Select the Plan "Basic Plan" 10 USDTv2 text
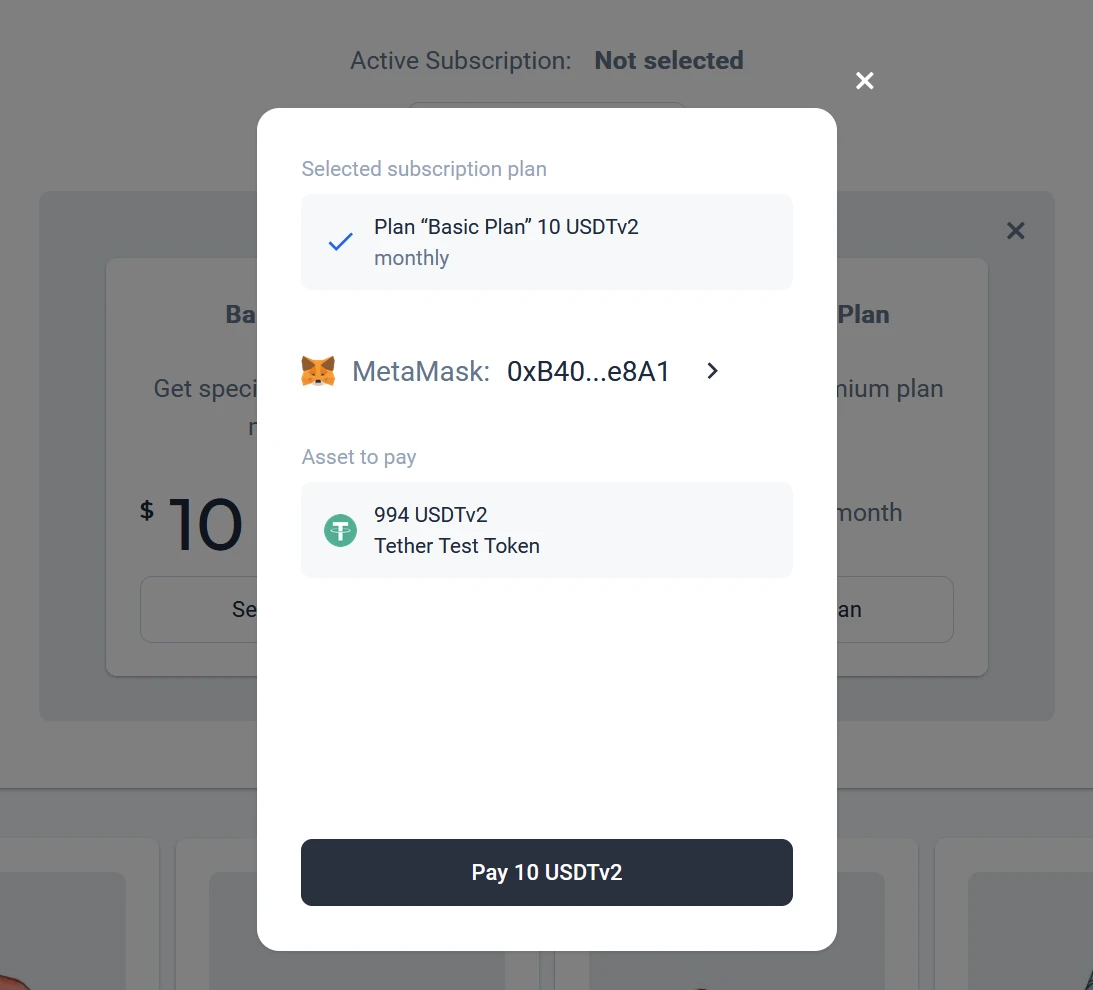This screenshot has width=1093, height=990. [506, 227]
